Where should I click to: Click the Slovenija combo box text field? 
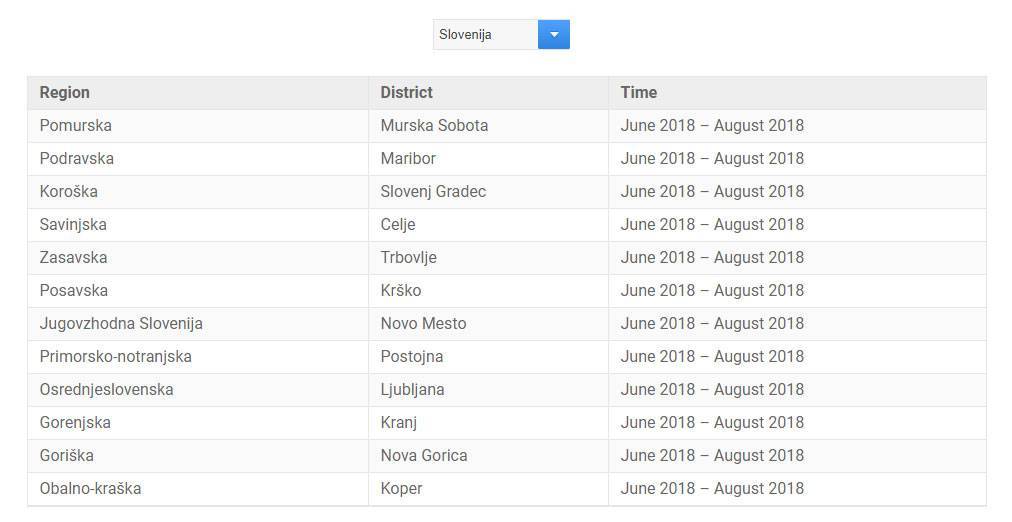[486, 35]
